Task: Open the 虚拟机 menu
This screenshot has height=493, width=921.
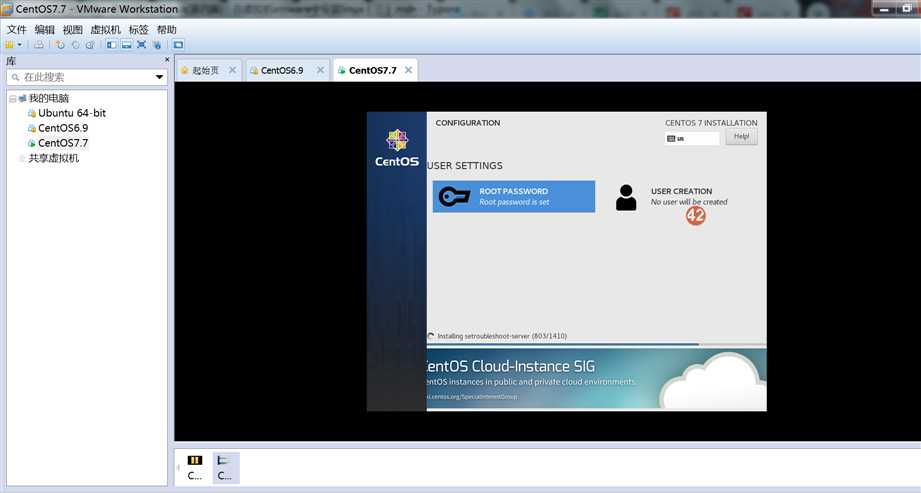Action: coord(106,29)
